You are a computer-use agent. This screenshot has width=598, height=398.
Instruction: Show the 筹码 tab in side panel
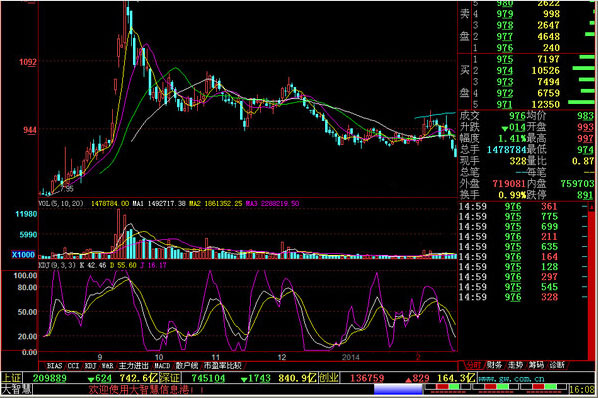[536, 365]
